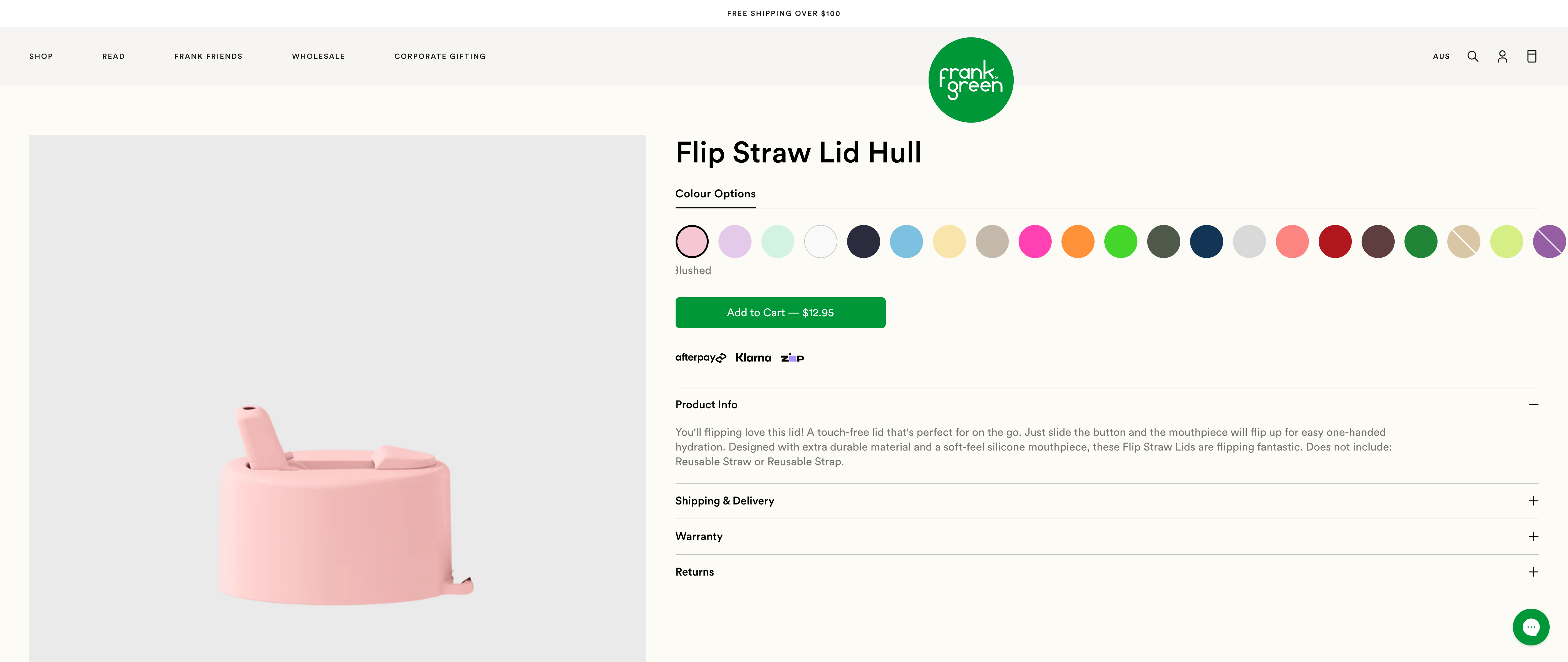Select the Blushed colour option
This screenshot has height=662, width=1568.
[692, 241]
